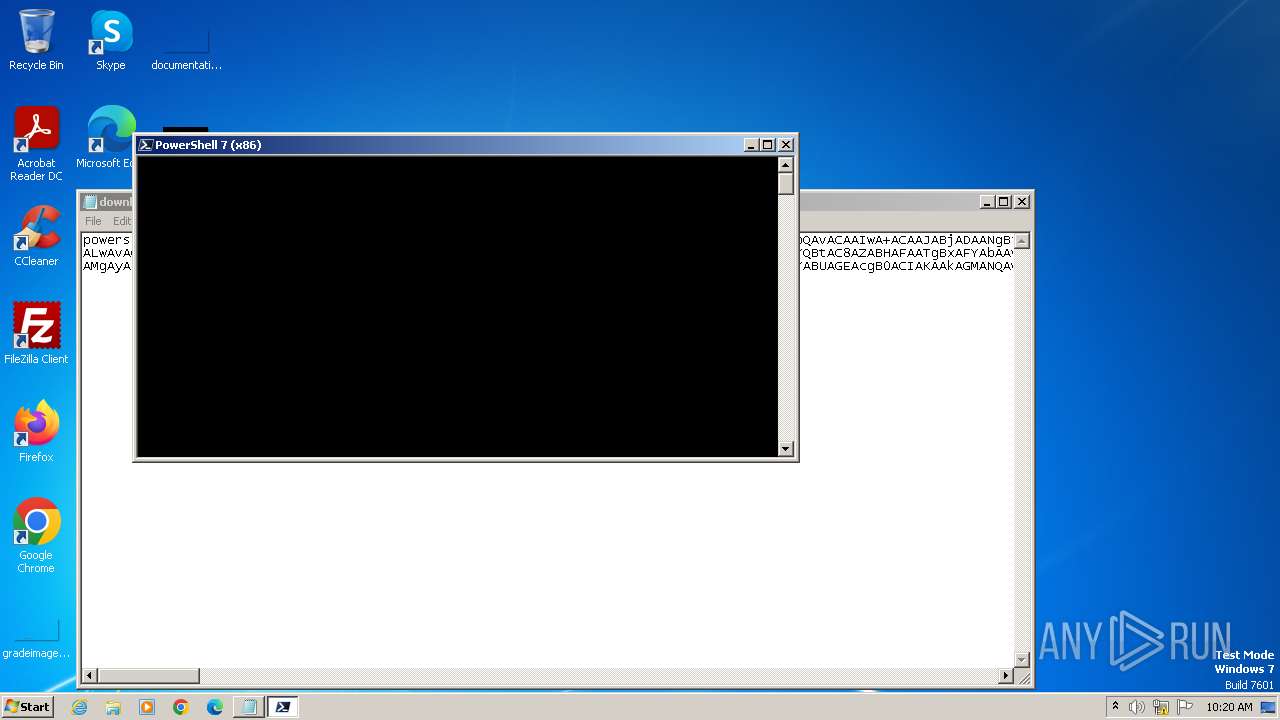Screen dimensions: 1280x720
Task: Open the volume speaker tray icon
Action: click(1137, 707)
